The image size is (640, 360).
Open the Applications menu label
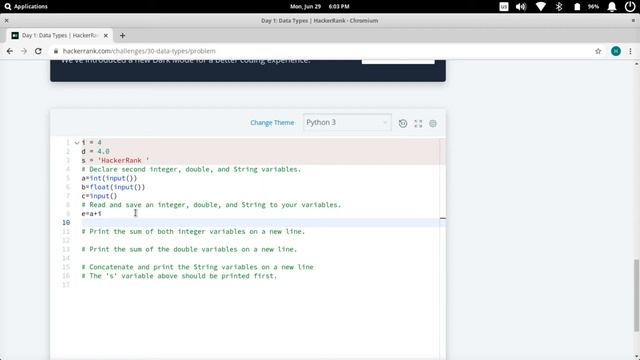point(31,7)
